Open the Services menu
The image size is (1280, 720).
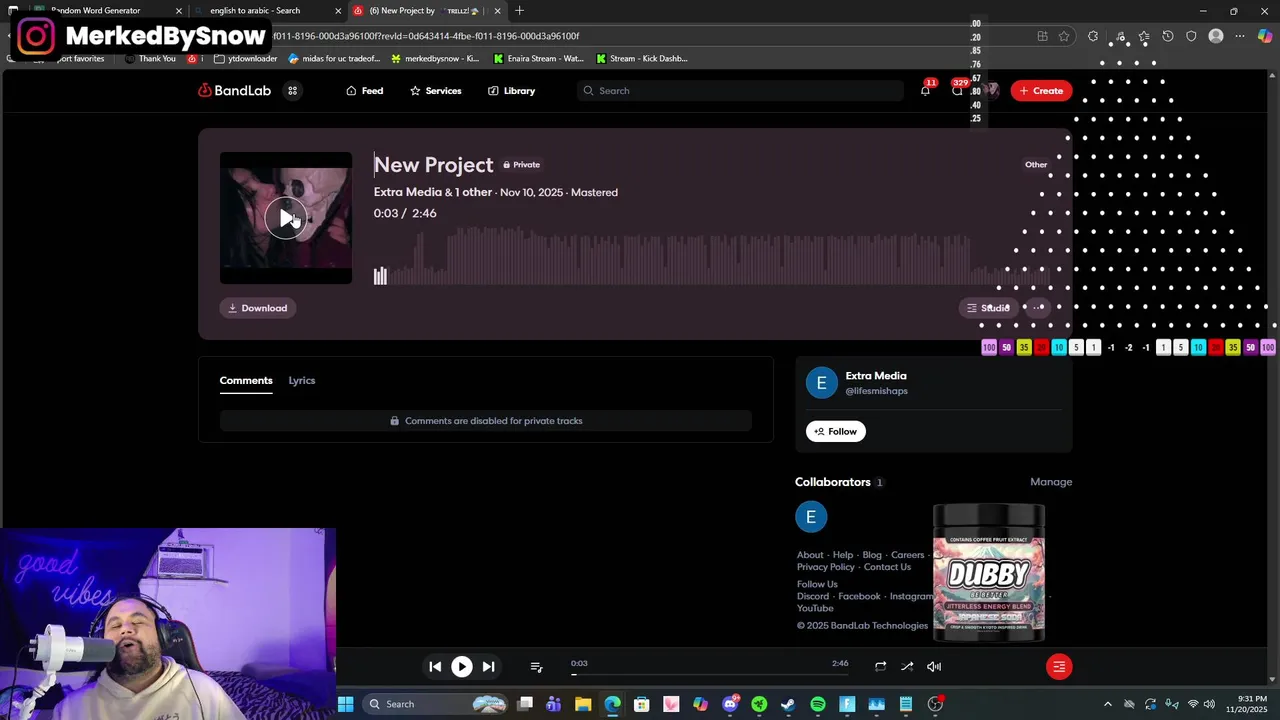tap(435, 90)
